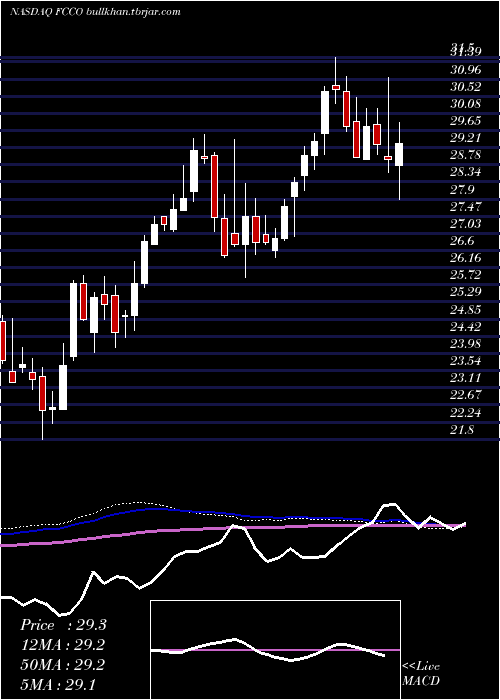This screenshot has height=700, width=500.
Task: Select the 27.03 price axis label
Action: click(466, 224)
